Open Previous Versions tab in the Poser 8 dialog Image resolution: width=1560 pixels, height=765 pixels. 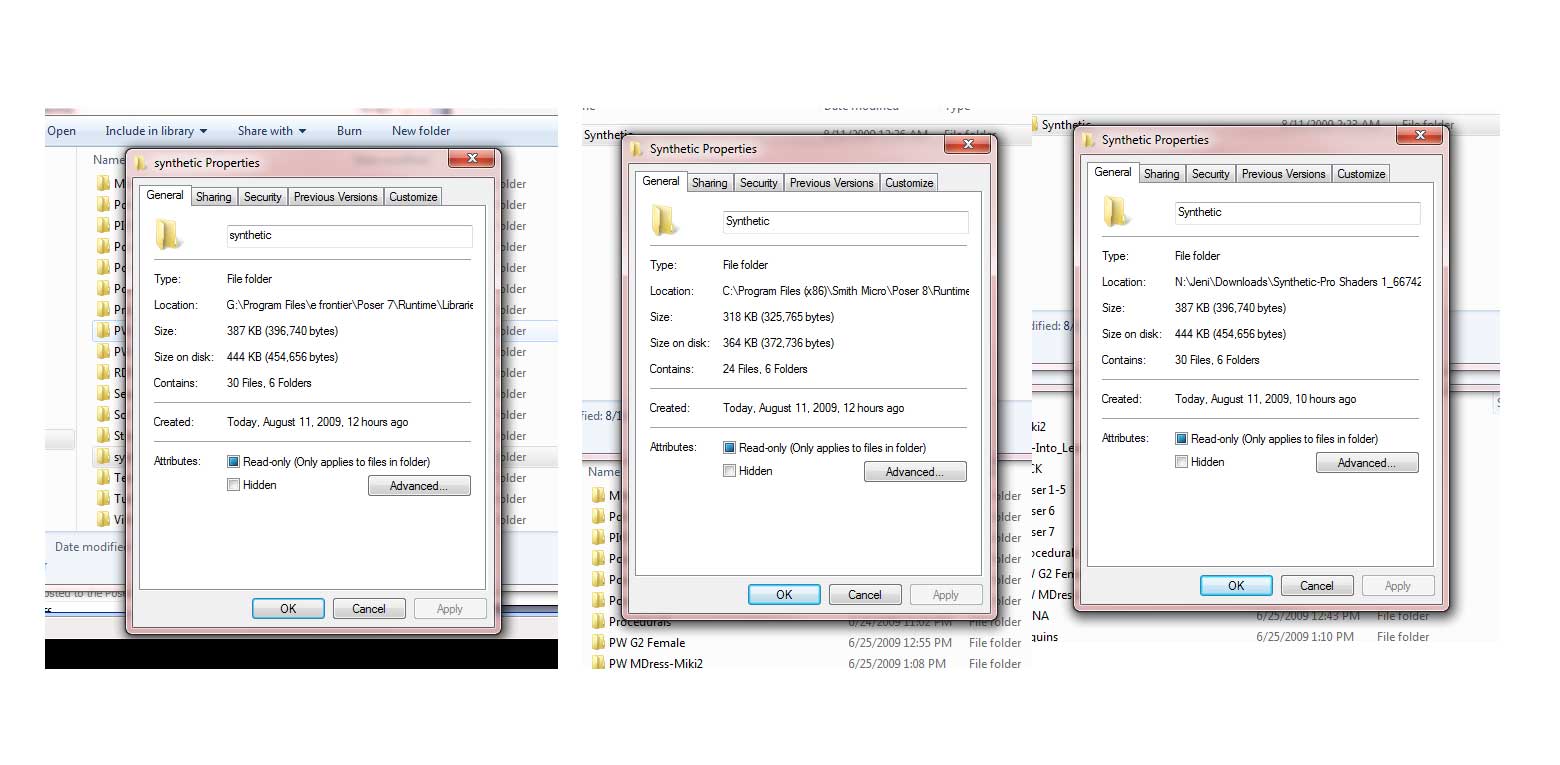(x=832, y=183)
